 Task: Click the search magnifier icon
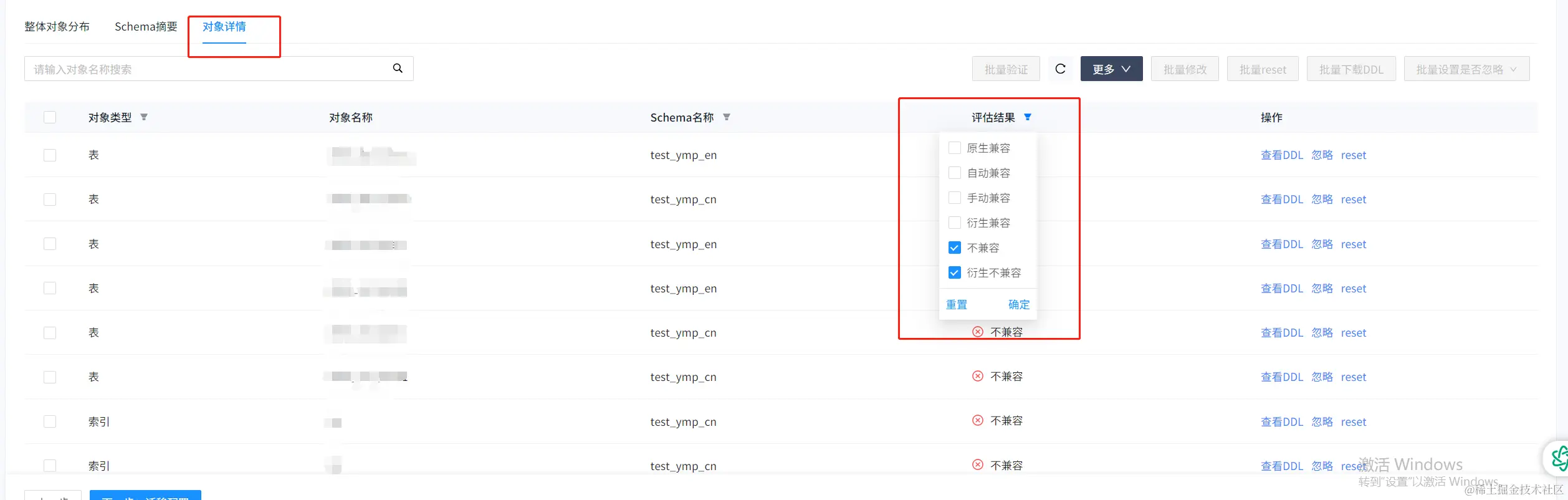pos(398,69)
